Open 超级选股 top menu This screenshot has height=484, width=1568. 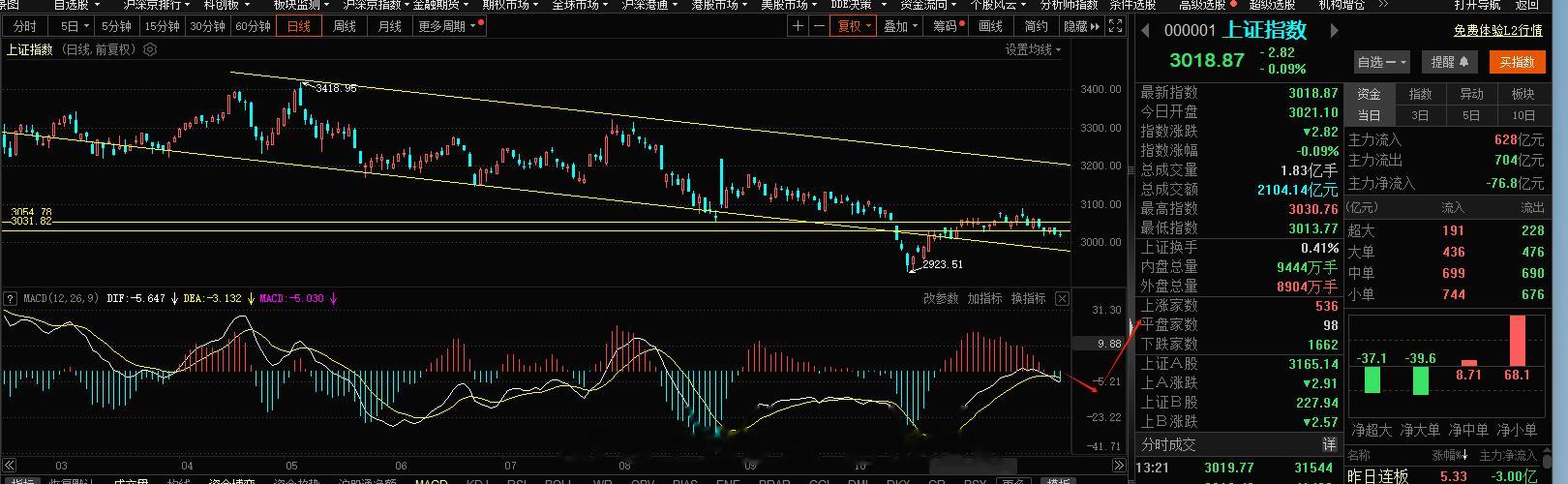coord(1272,5)
